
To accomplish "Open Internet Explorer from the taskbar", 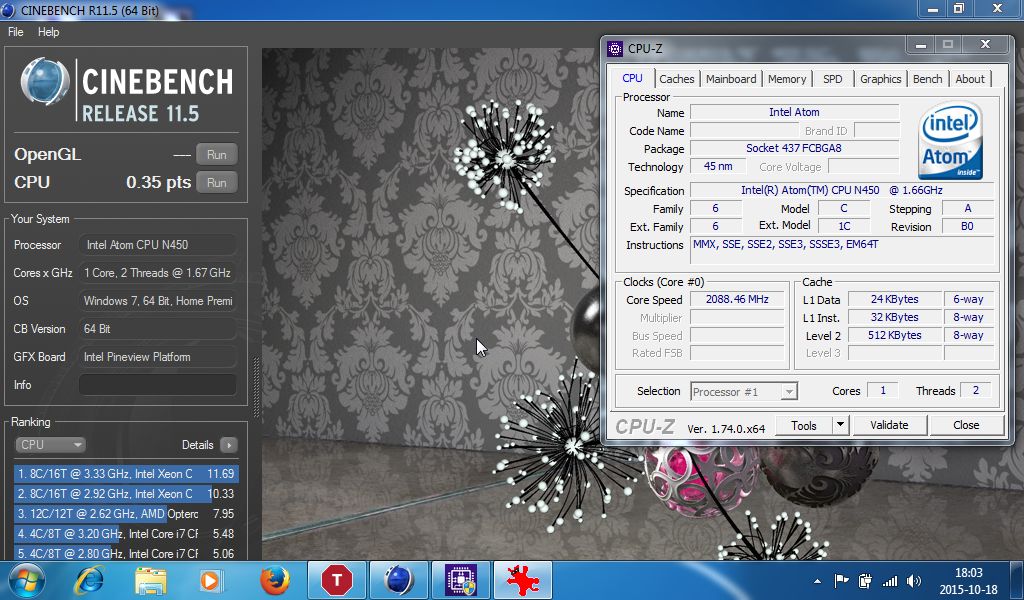I will [90, 580].
